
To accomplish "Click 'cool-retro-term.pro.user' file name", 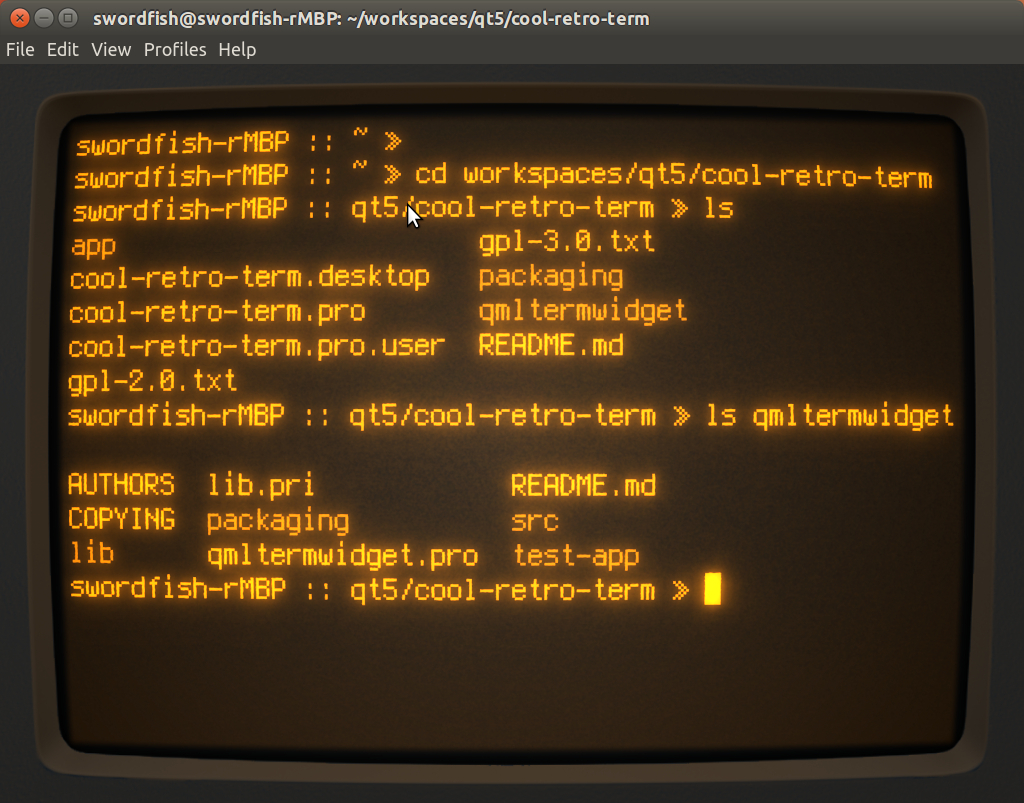I will point(257,346).
